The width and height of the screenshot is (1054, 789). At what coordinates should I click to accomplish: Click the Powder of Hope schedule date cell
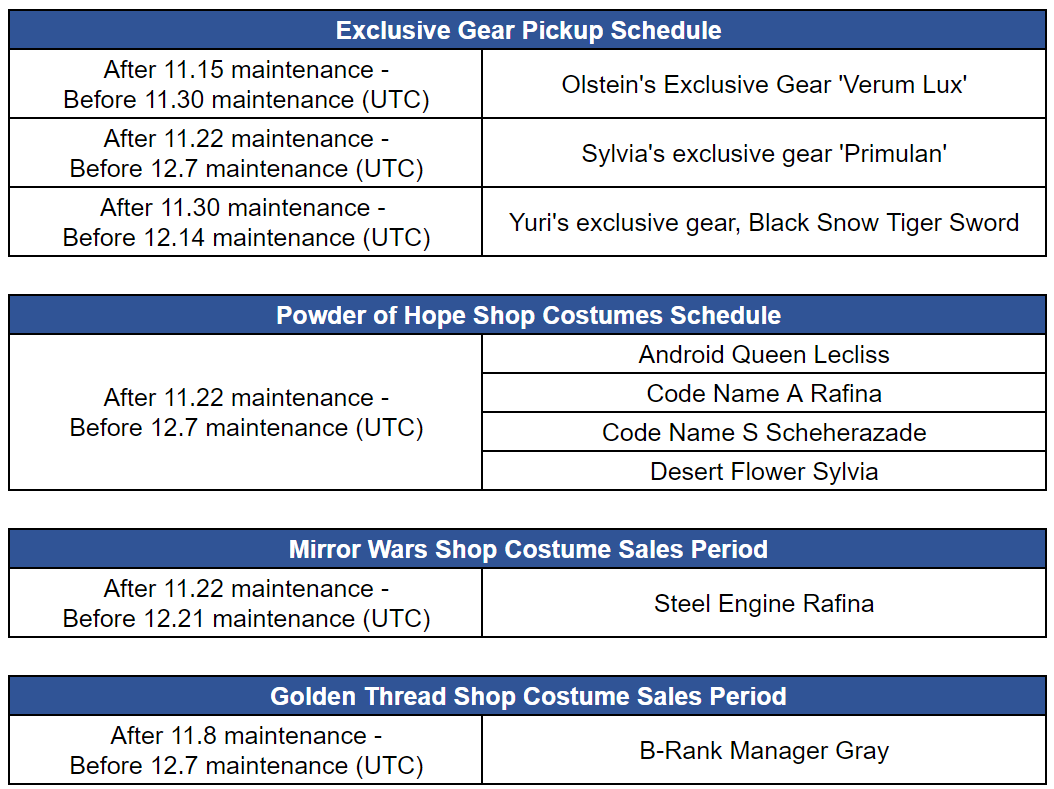click(245, 412)
